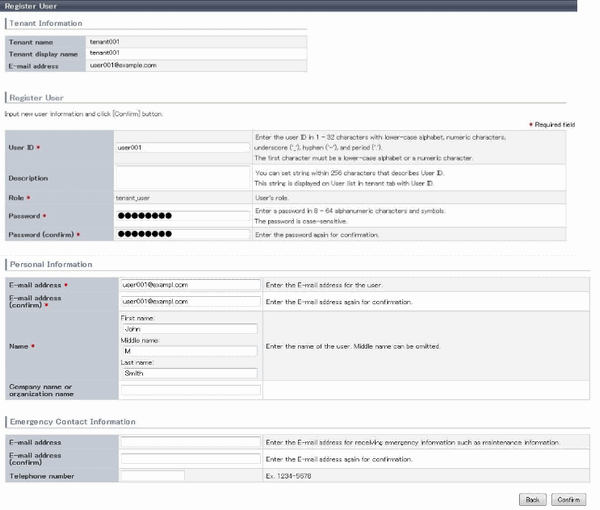This screenshot has height=510, width=600.
Task: Click the Tenant Information section heading
Action: point(45,23)
